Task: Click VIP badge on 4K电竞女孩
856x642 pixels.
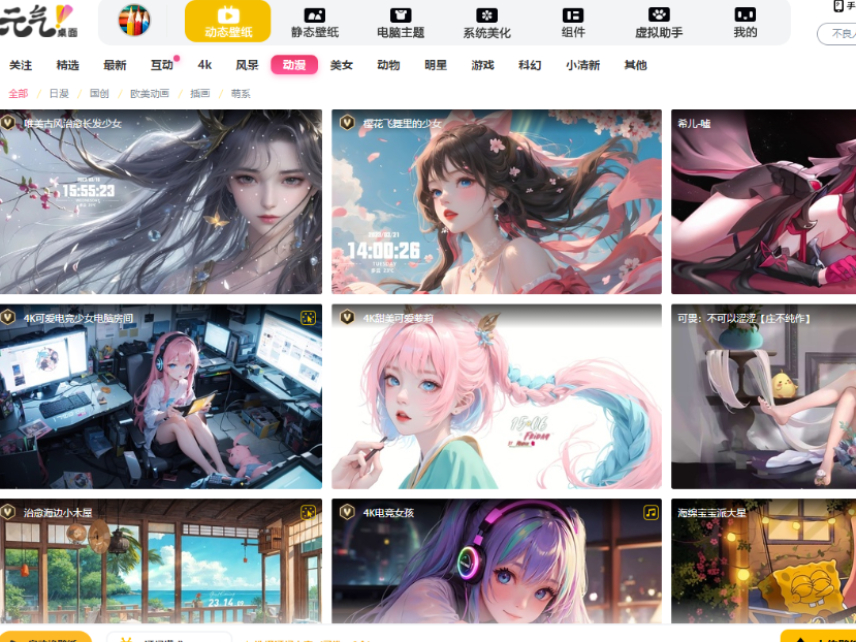Action: 347,512
